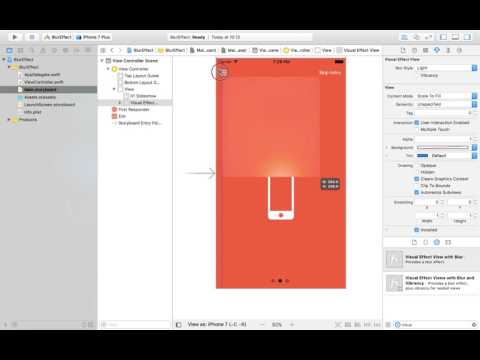480x360 pixels.
Task: Switch to the Version editor
Action: pyautogui.click(x=429, y=37)
